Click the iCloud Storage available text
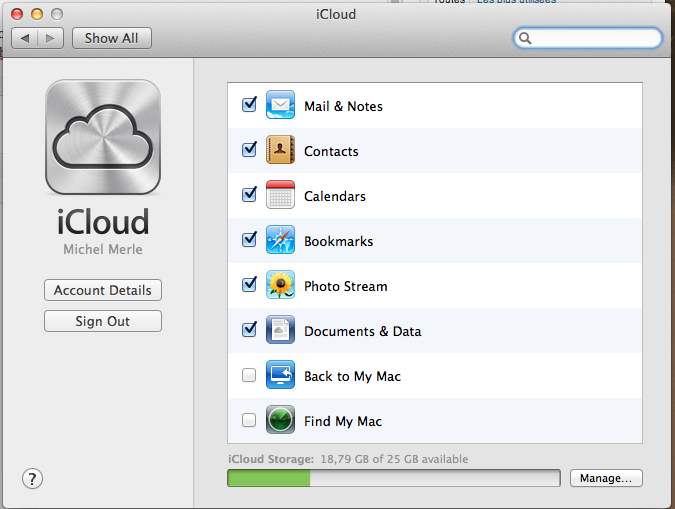 (348, 459)
